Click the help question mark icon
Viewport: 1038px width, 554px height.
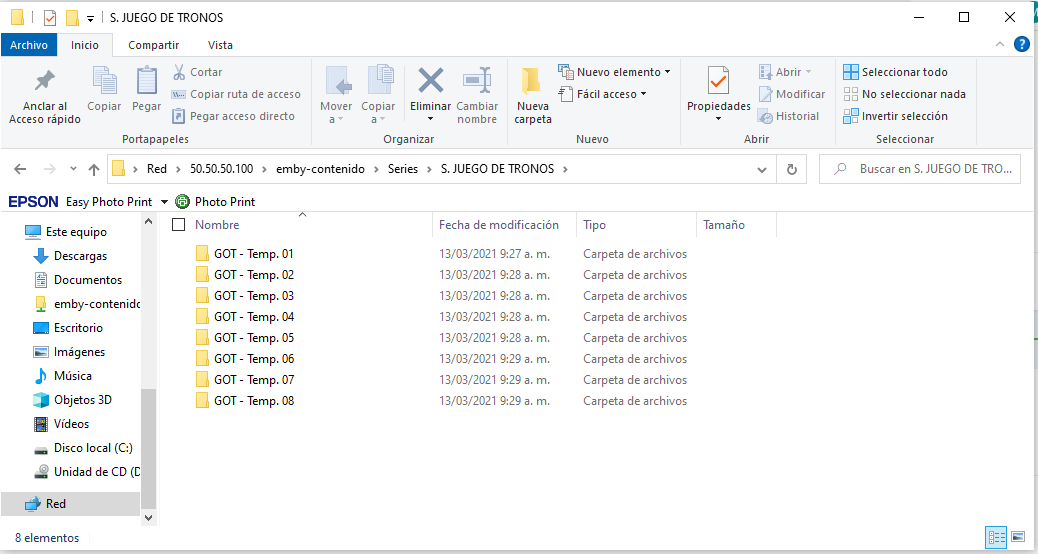(x=1021, y=44)
